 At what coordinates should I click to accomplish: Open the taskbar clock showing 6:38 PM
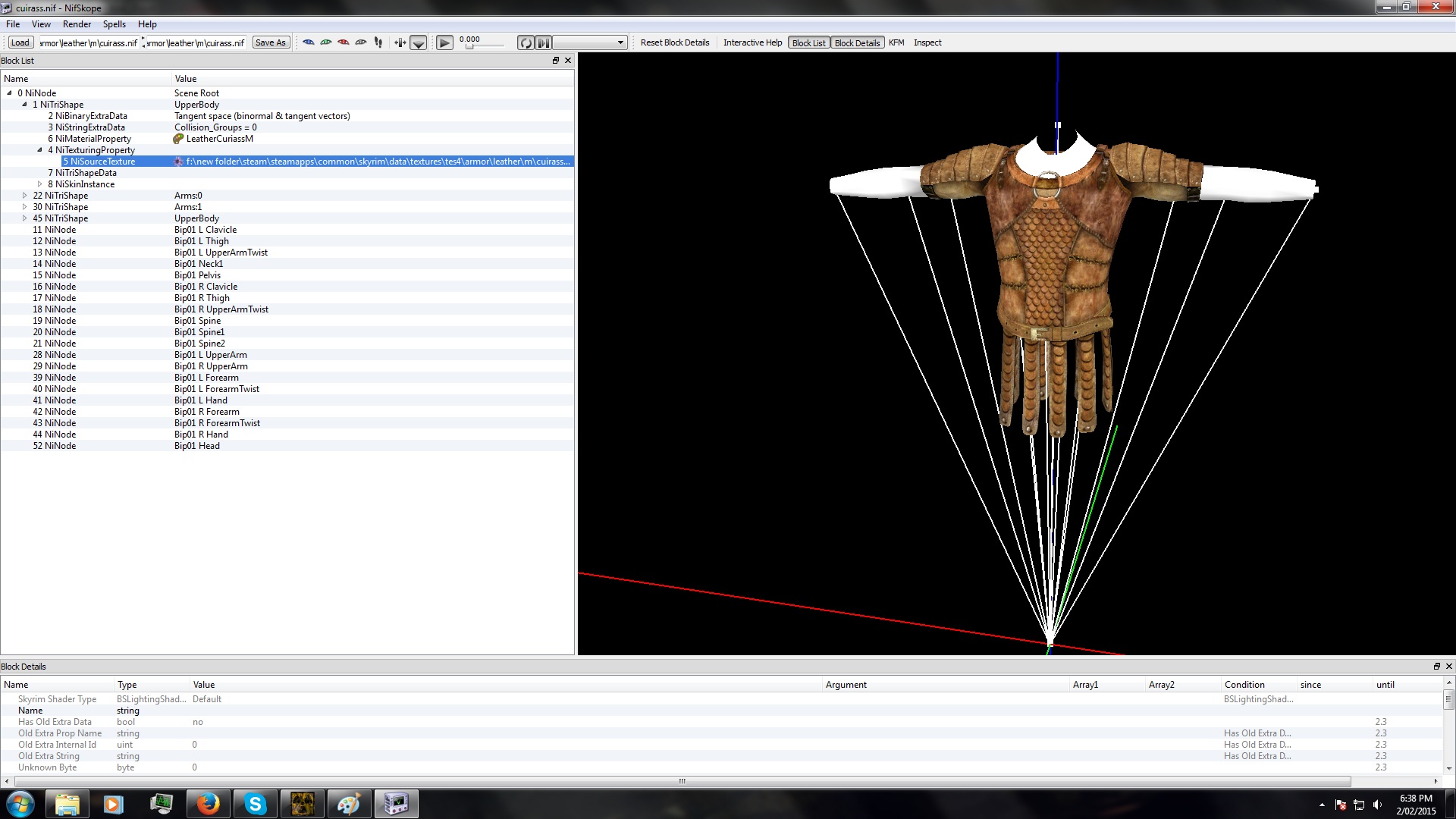tap(1416, 805)
